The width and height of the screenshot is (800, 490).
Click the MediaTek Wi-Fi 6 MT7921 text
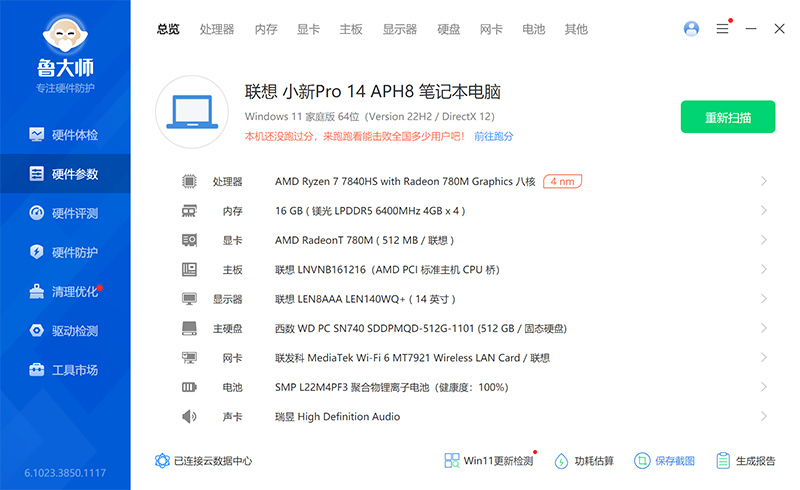pyautogui.click(x=412, y=358)
